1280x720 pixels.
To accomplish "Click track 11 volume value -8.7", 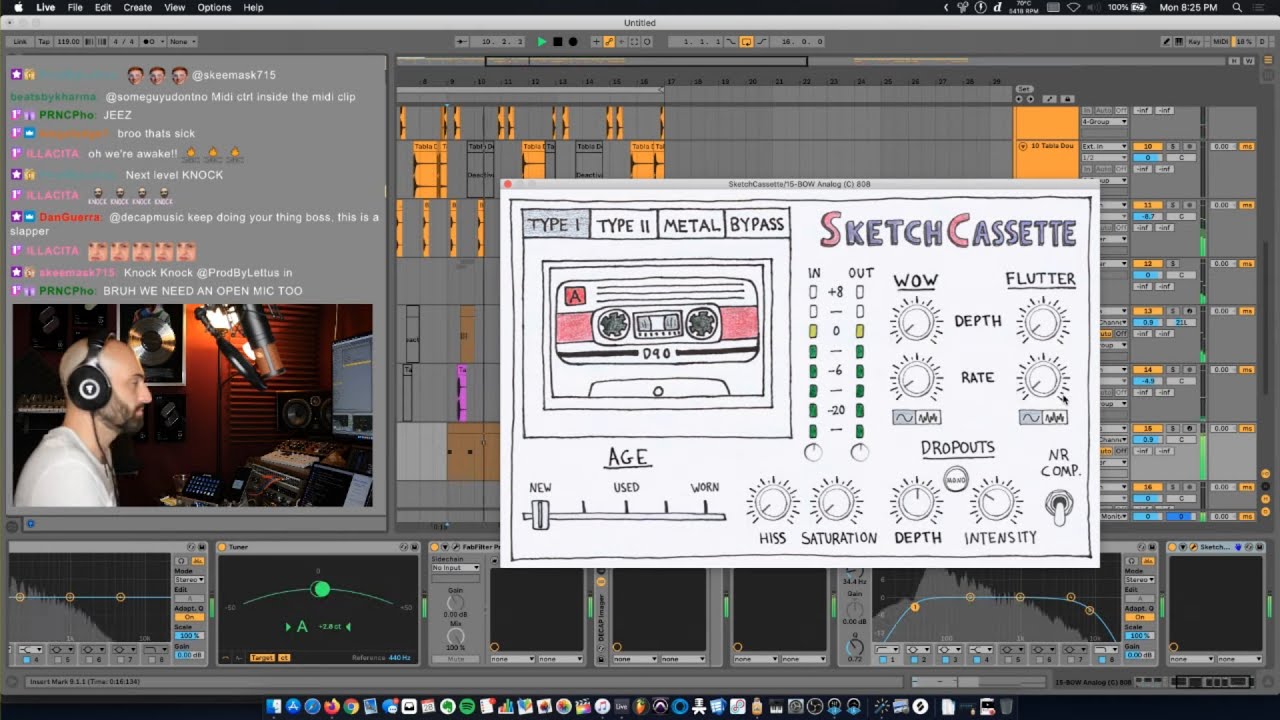I will coord(1148,216).
